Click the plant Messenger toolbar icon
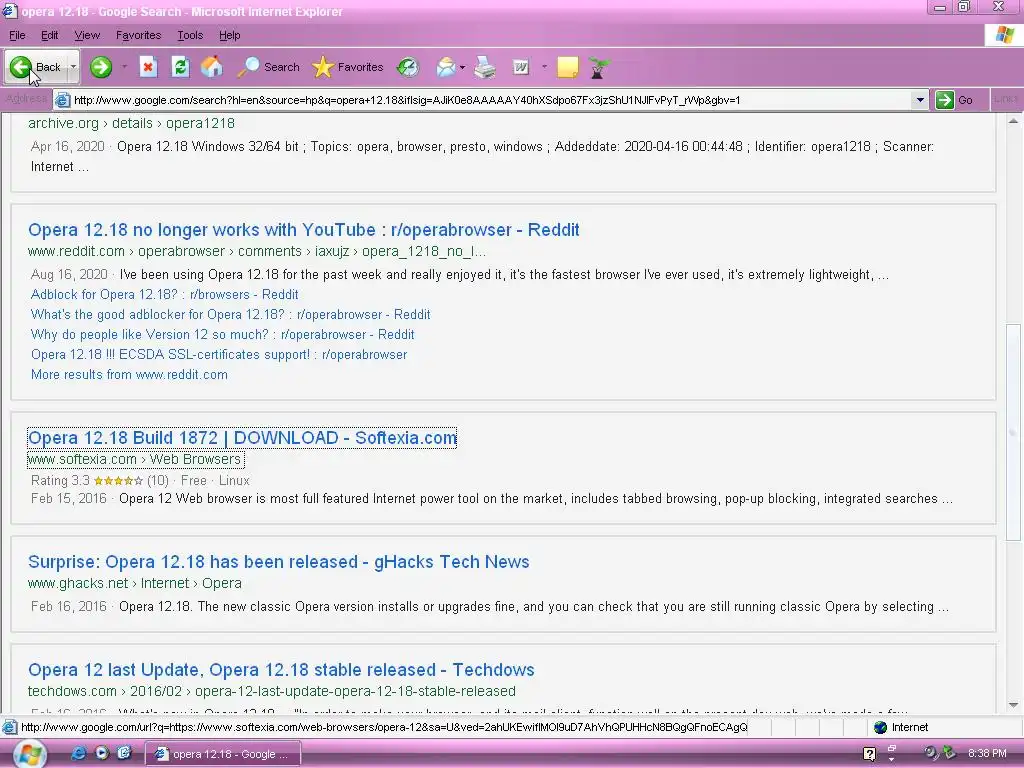 [598, 67]
